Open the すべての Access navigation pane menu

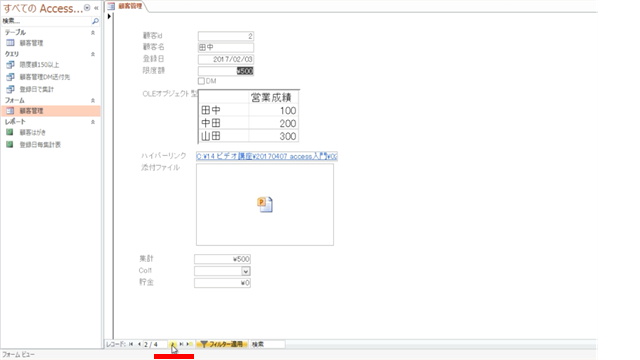87,8
